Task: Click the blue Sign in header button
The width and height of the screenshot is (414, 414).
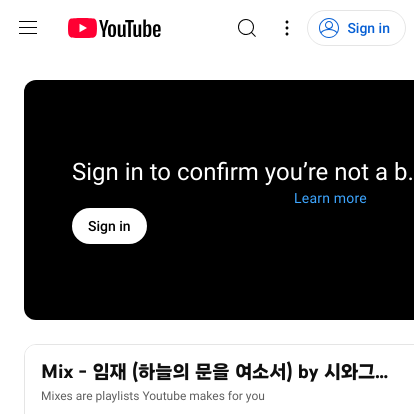Action: click(x=356, y=28)
